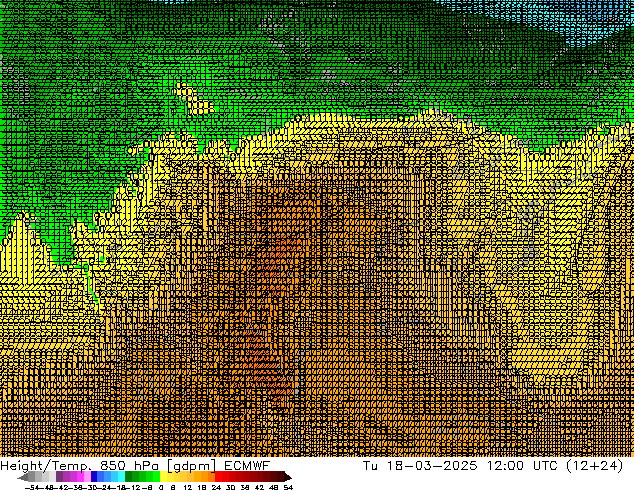Click the "Height/Temp. 850 hPa" title text
This screenshot has width=634, height=490.
(x=79, y=466)
